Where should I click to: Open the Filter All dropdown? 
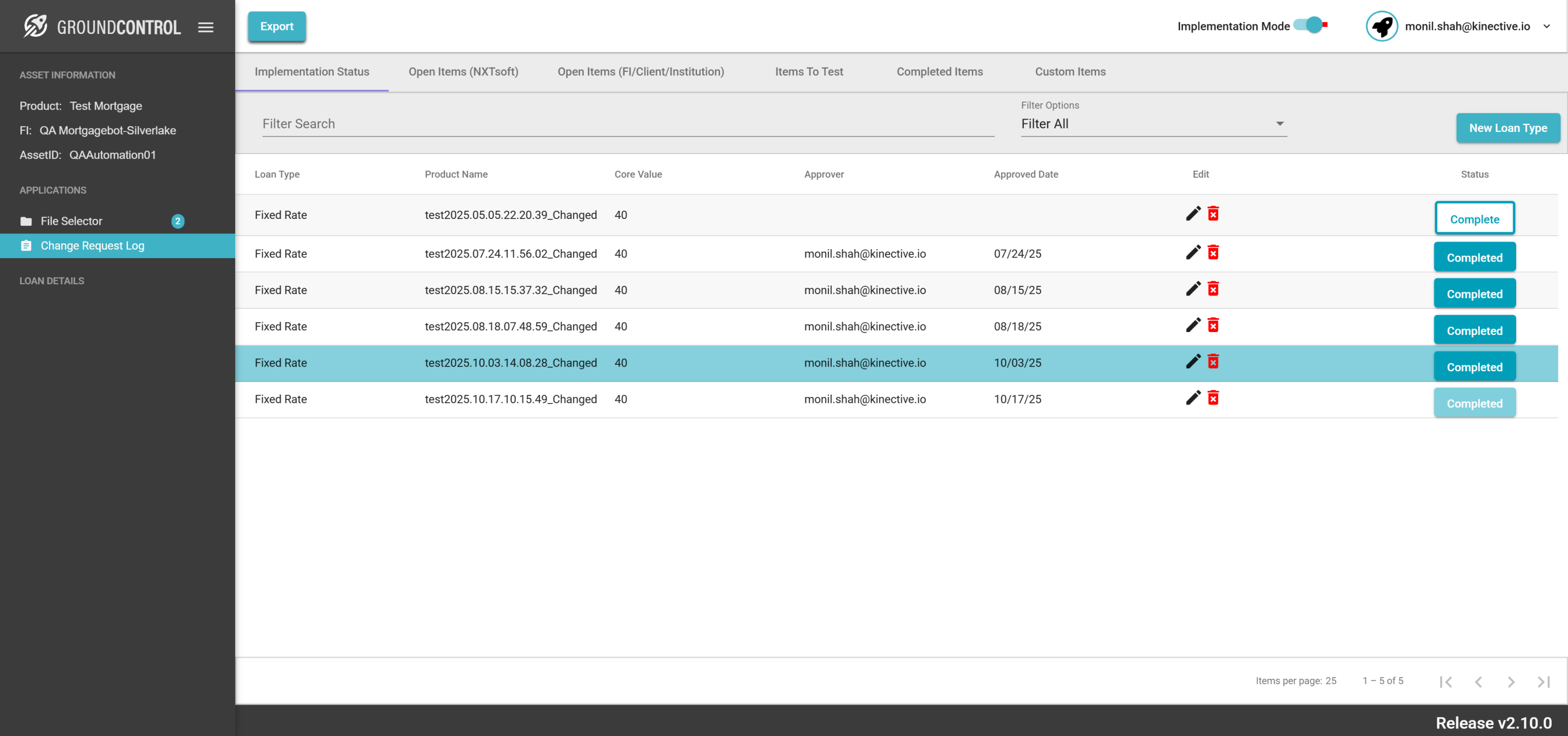pyautogui.click(x=1153, y=124)
